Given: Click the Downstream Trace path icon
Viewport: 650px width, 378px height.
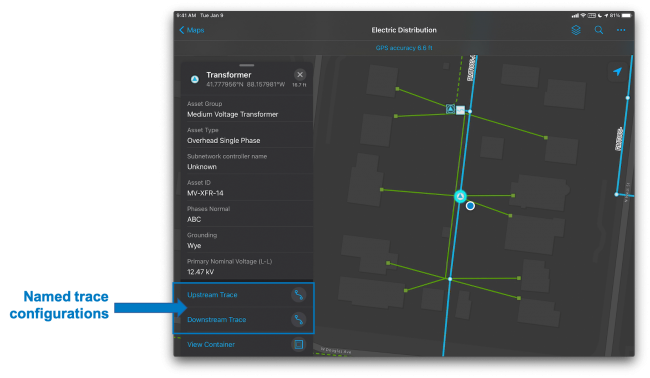Looking at the screenshot, I should point(298,320).
